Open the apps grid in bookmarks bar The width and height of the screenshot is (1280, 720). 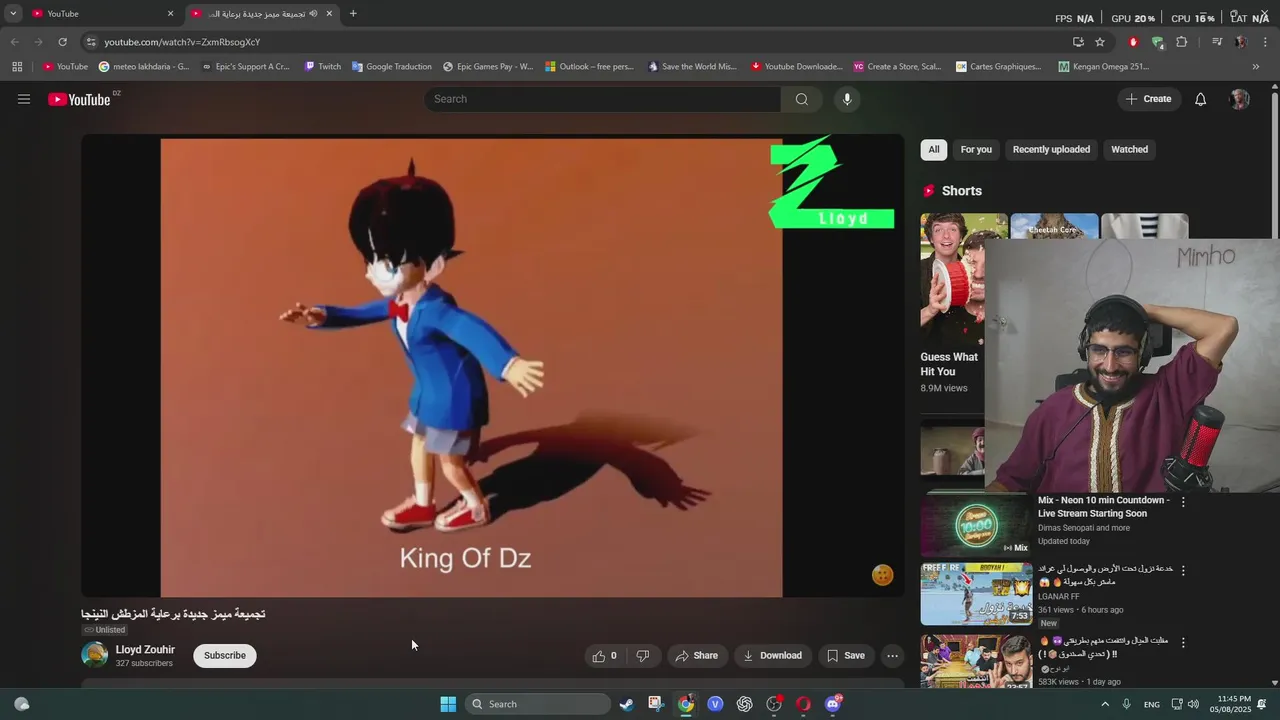pos(17,67)
